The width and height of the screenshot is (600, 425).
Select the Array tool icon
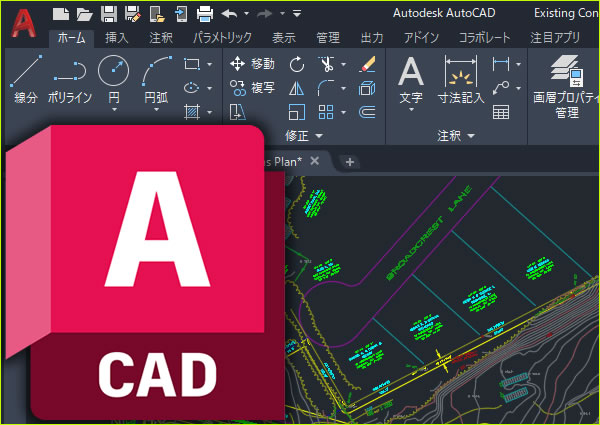click(x=326, y=112)
